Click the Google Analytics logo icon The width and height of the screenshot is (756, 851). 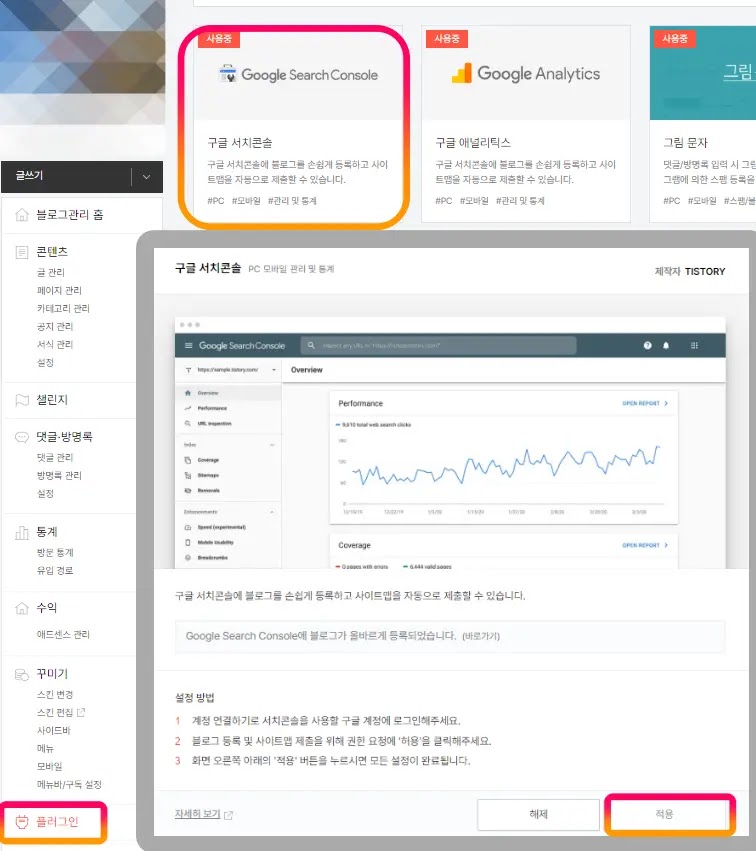tap(462, 73)
